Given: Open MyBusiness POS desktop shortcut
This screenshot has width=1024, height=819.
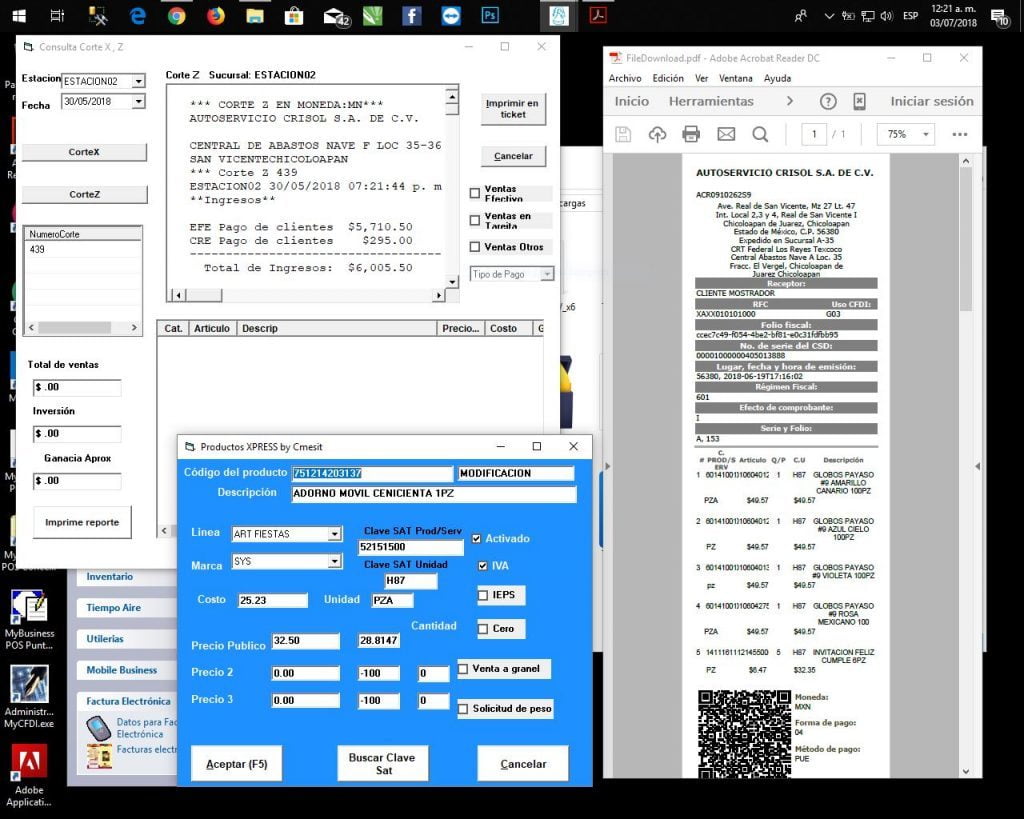Looking at the screenshot, I should pyautogui.click(x=29, y=620).
